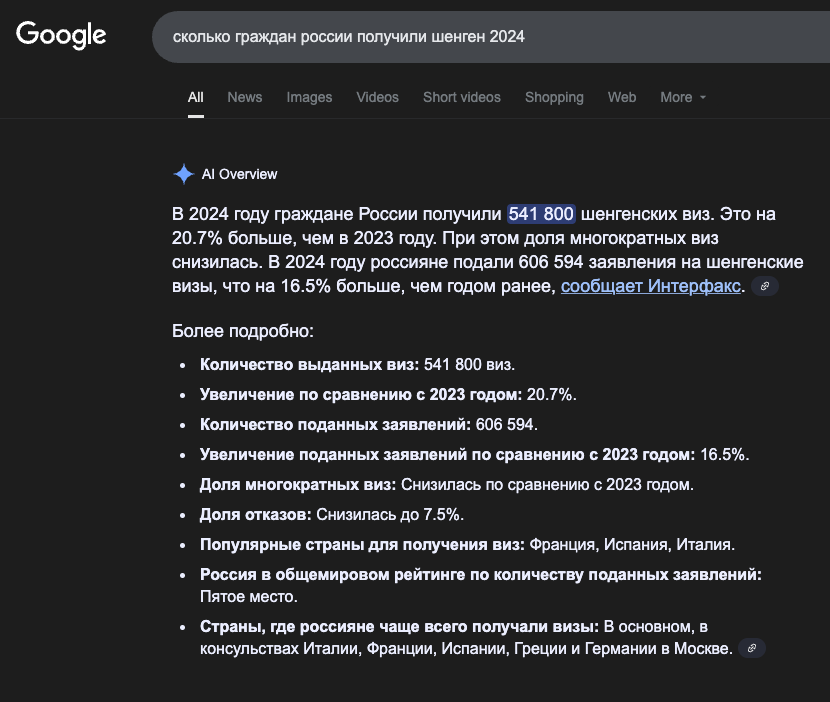Open the 'сообщает Интерфакс' link

[651, 286]
